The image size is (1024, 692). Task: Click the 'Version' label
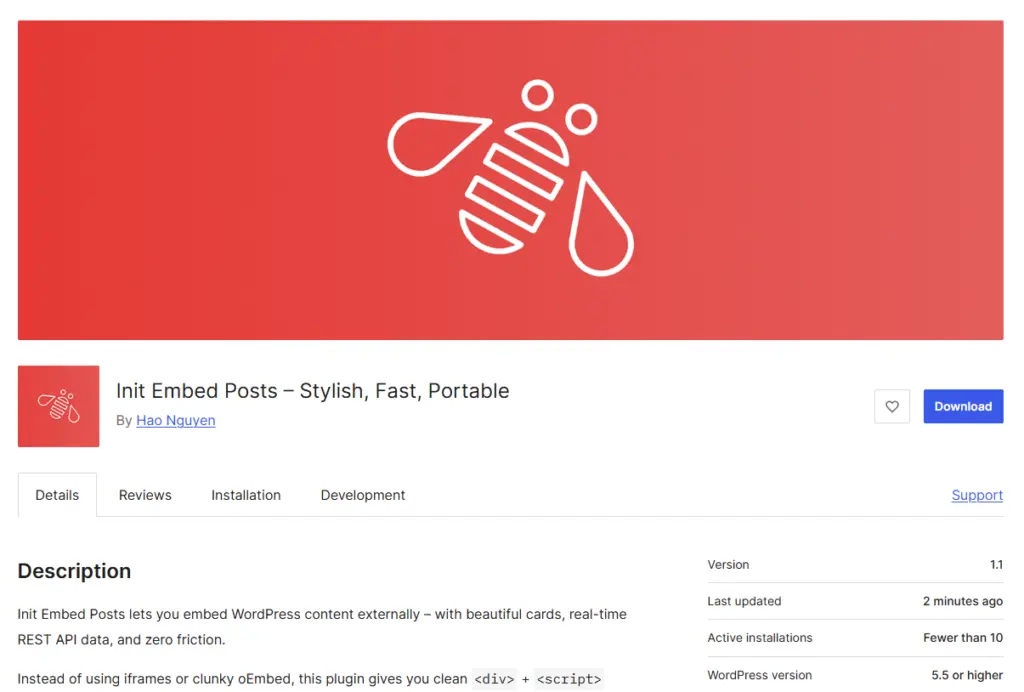(x=728, y=565)
